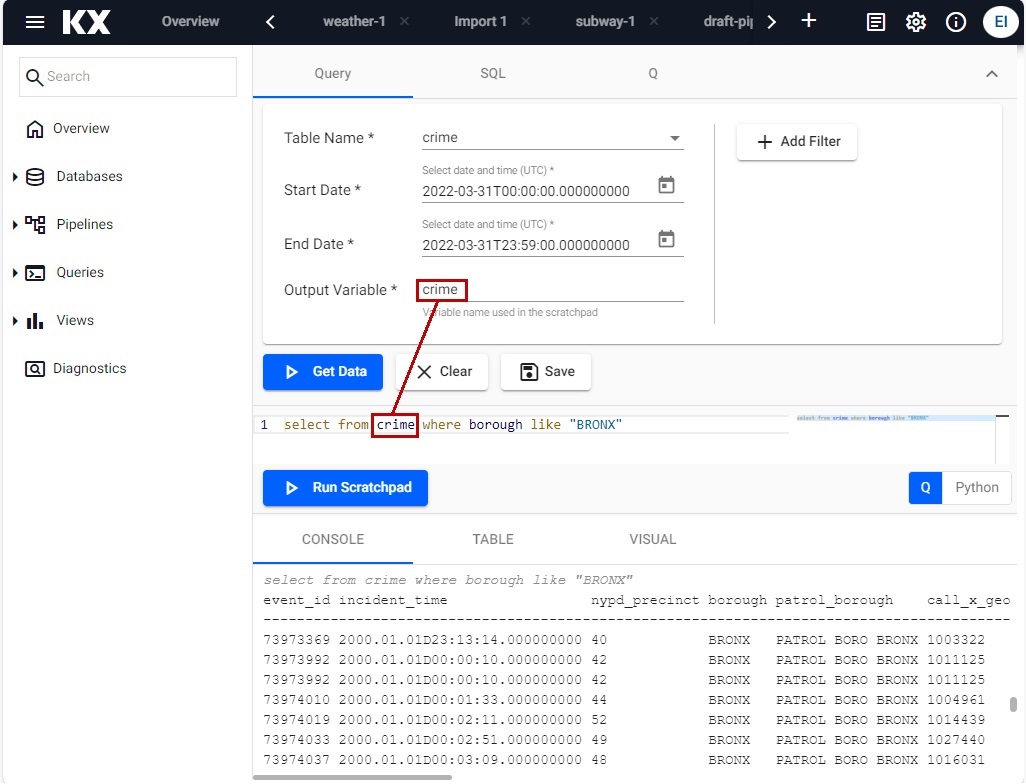Open the info icon
The image size is (1026, 784).
tap(956, 22)
